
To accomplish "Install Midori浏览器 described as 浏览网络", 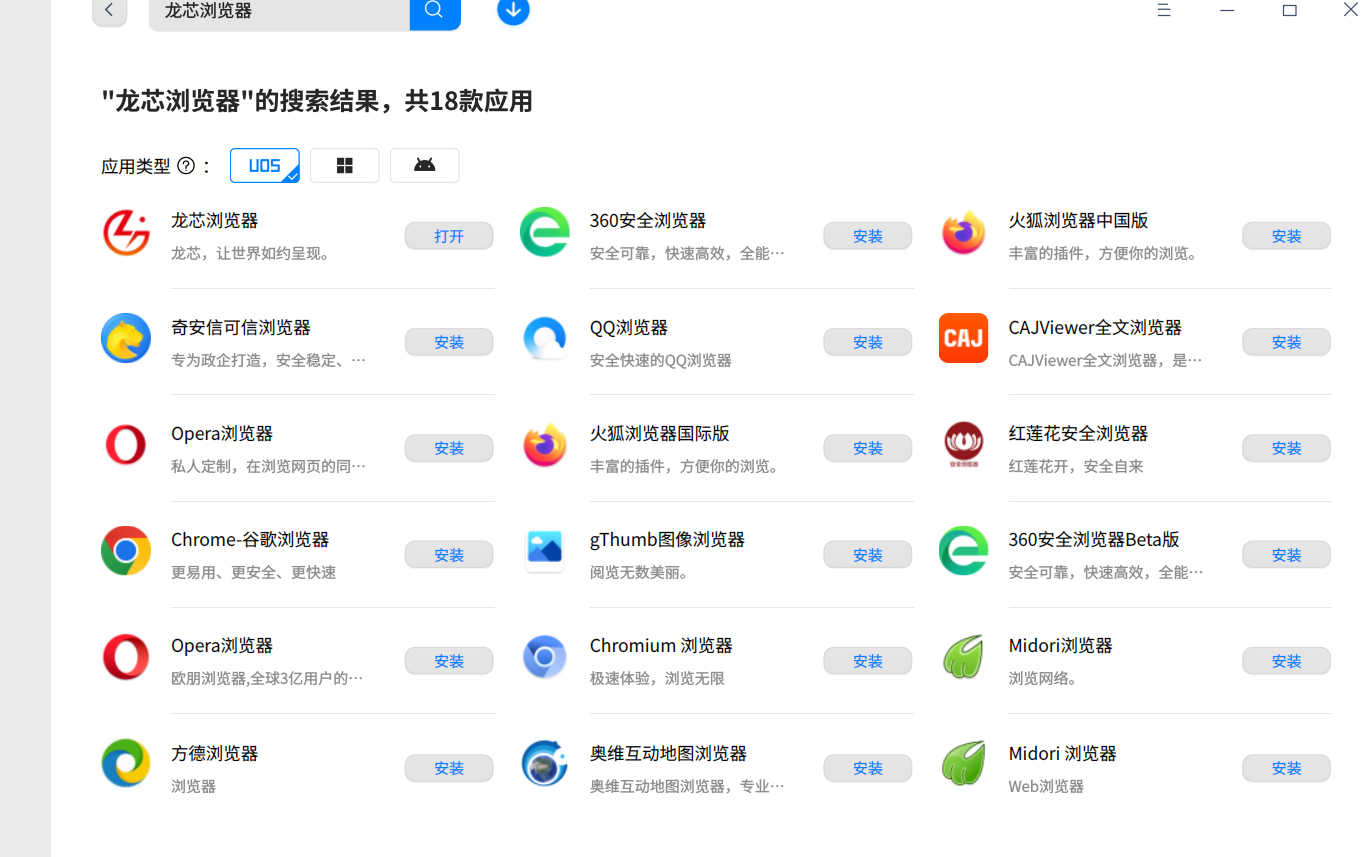I will [1287, 660].
